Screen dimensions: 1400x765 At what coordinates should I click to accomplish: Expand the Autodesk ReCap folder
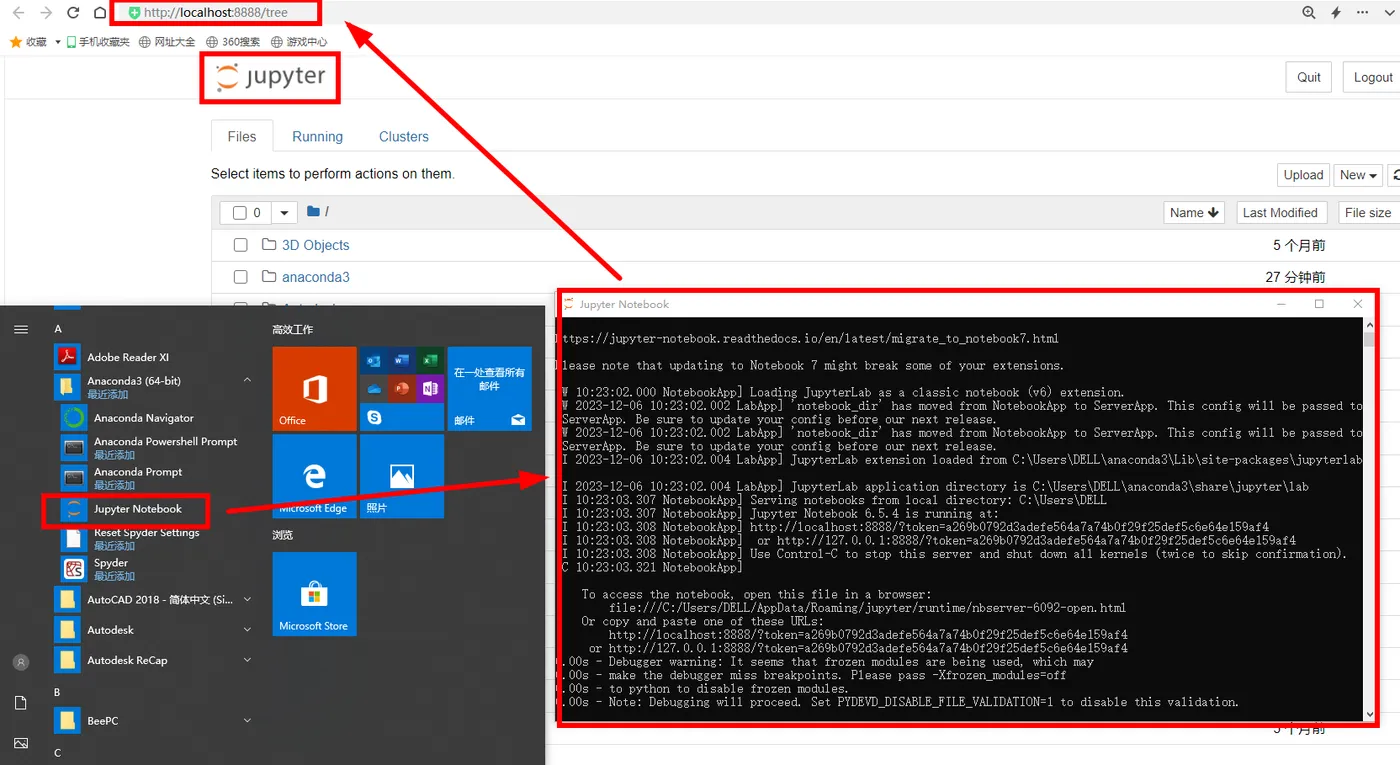pos(247,660)
